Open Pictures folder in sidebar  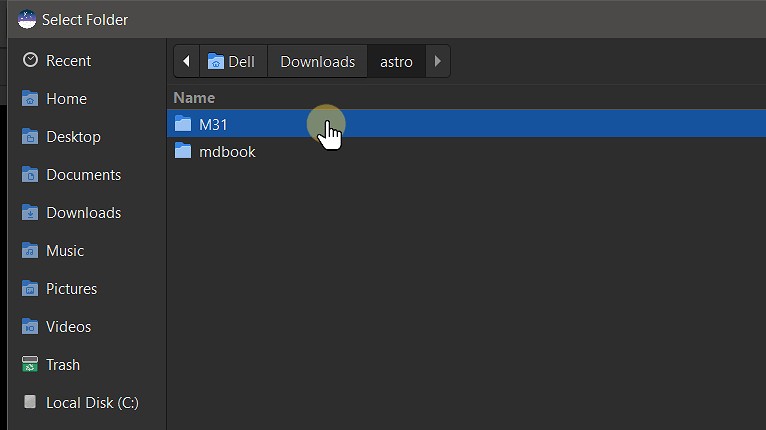click(x=71, y=289)
